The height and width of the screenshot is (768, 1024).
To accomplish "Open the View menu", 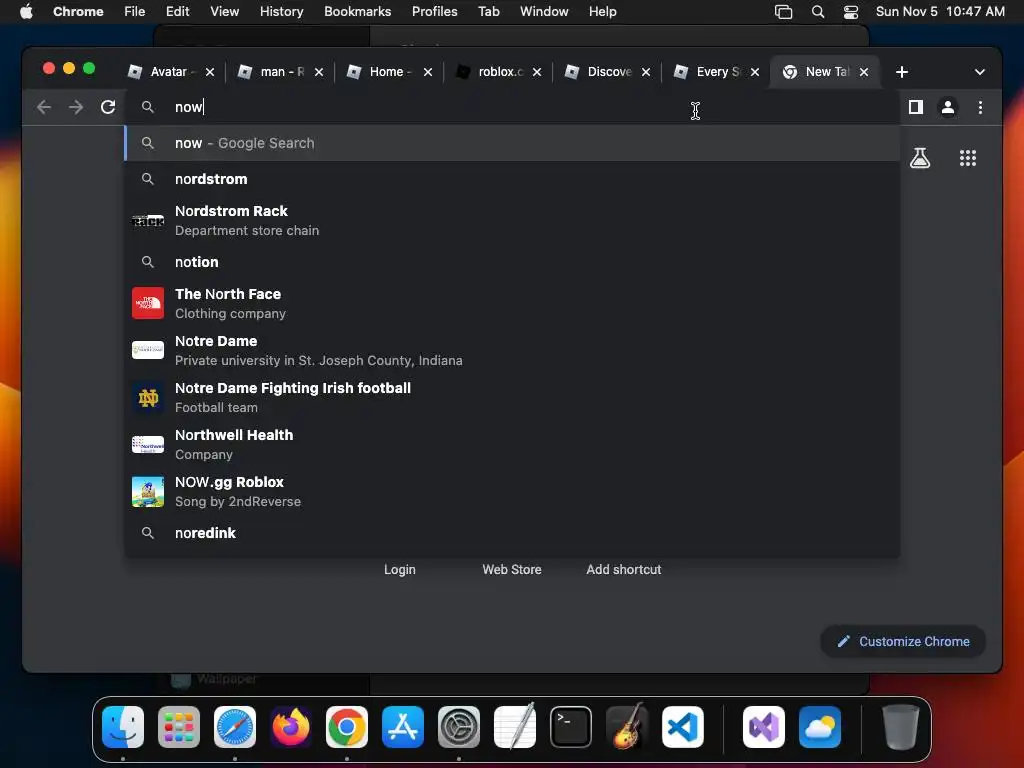I will pos(224,12).
